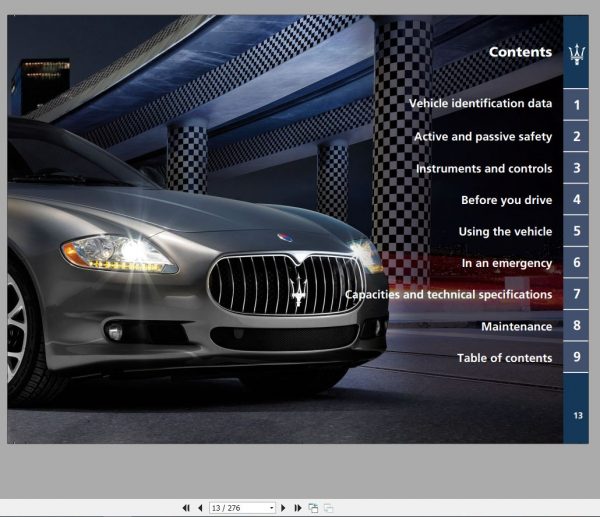Open Using the vehicle section
The height and width of the screenshot is (517, 600).
point(505,232)
